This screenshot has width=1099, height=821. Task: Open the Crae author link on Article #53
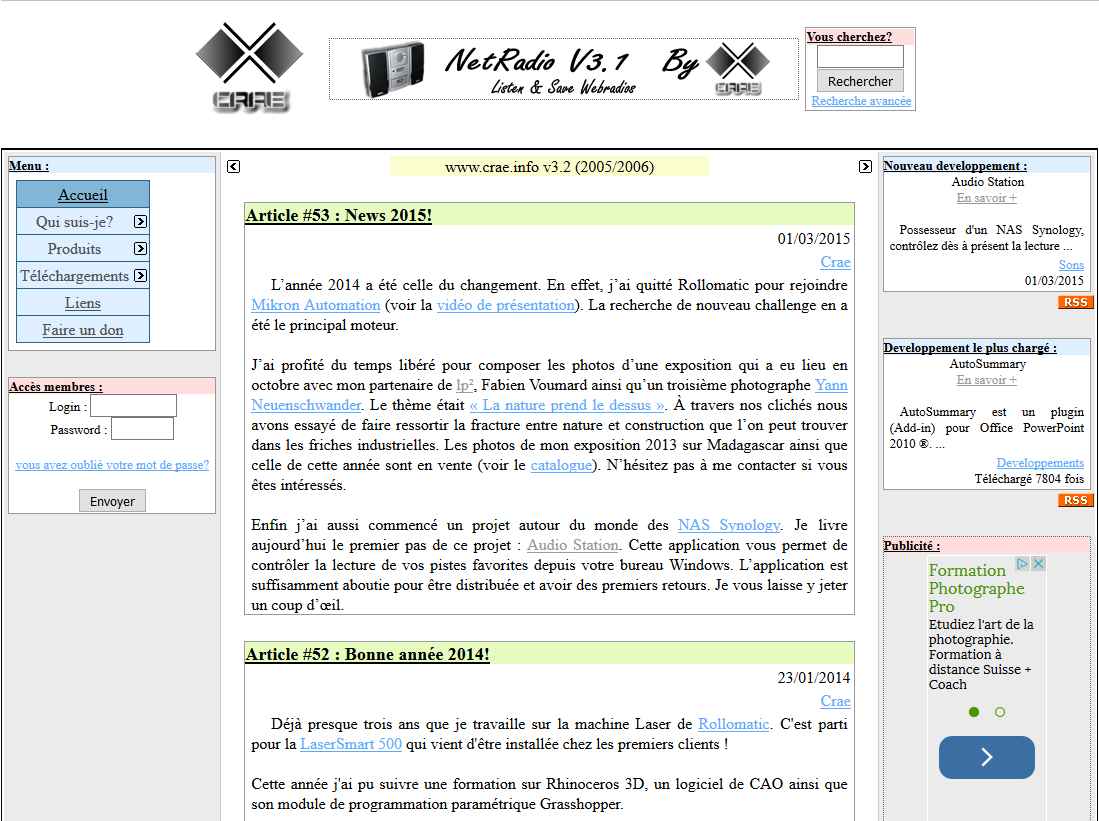(835, 262)
